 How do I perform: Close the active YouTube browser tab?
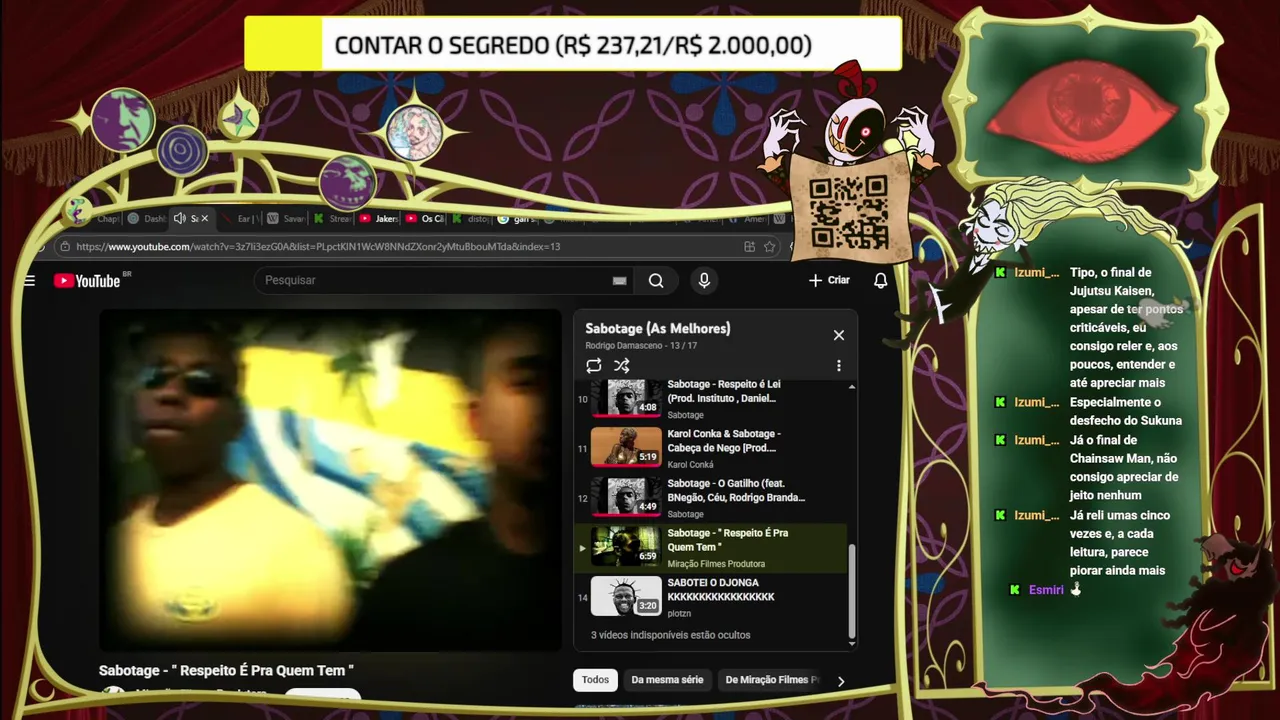205,218
